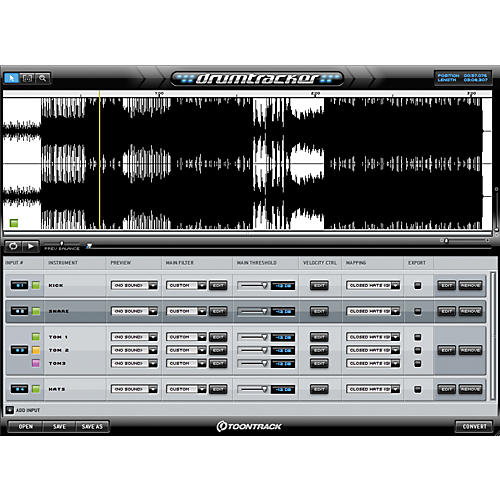Select the magnifier zoom tool
The width and height of the screenshot is (500, 500).
42,78
